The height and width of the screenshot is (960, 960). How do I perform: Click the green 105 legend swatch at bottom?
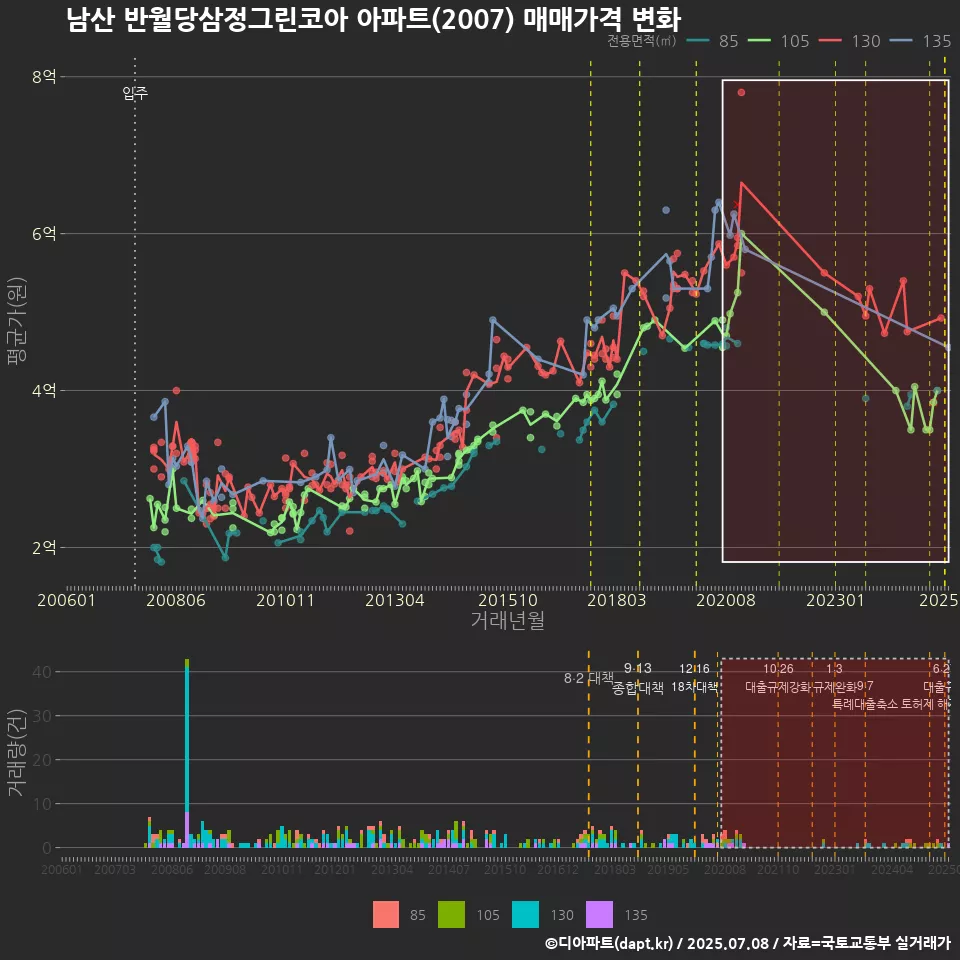point(451,915)
